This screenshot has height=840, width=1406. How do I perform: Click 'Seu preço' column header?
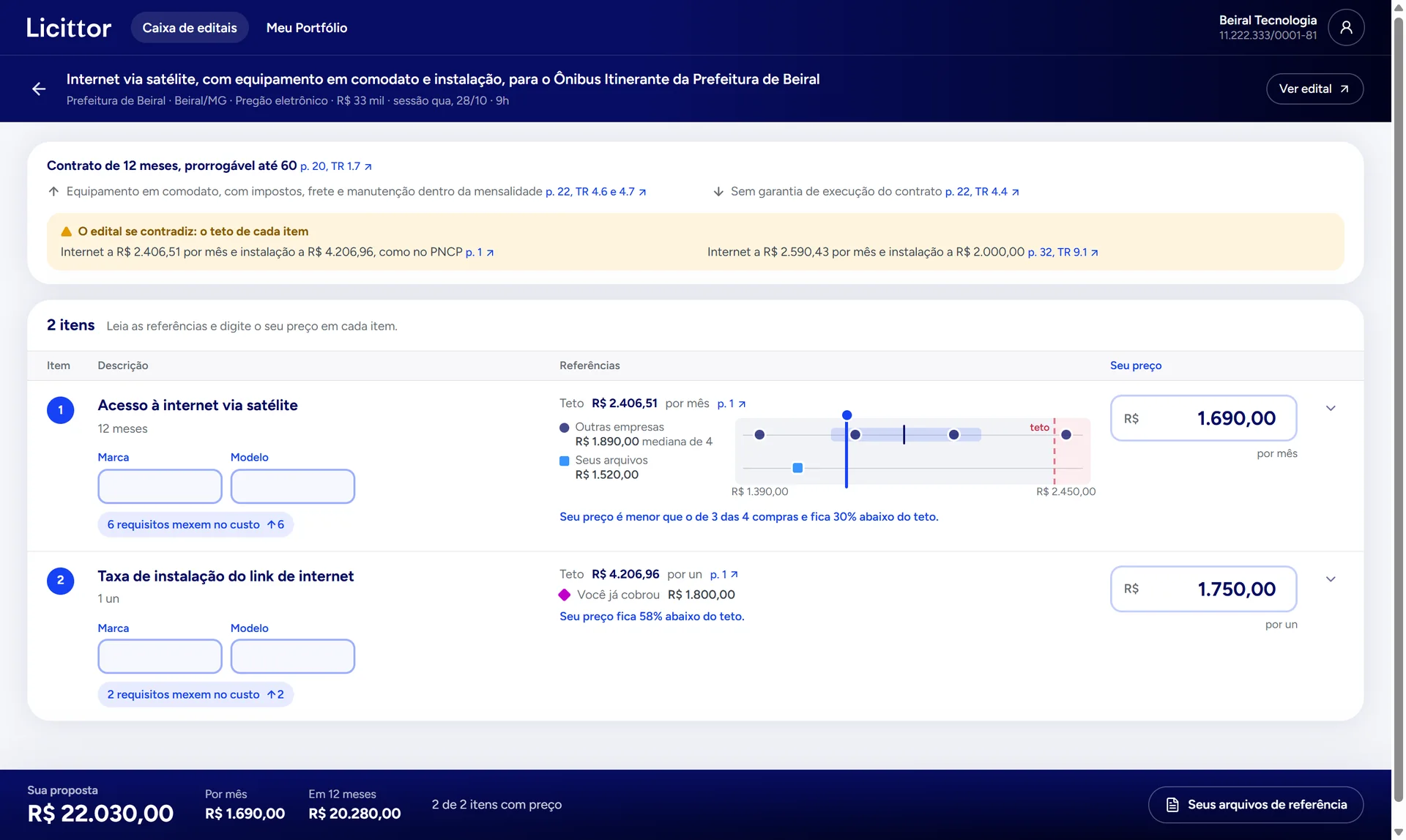click(1136, 365)
